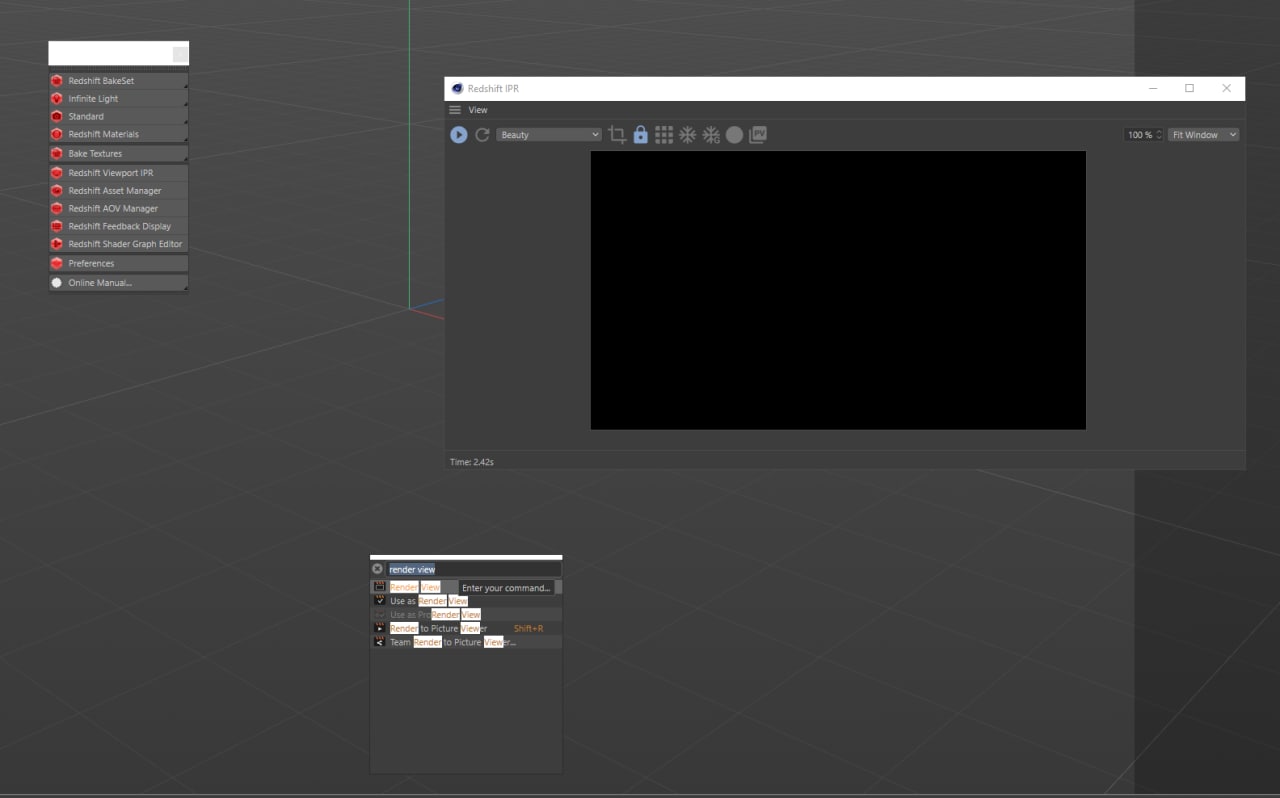Screen dimensions: 1280x798
Task: Click the Cinema 4D logo in IPR title bar
Action: pos(458,89)
